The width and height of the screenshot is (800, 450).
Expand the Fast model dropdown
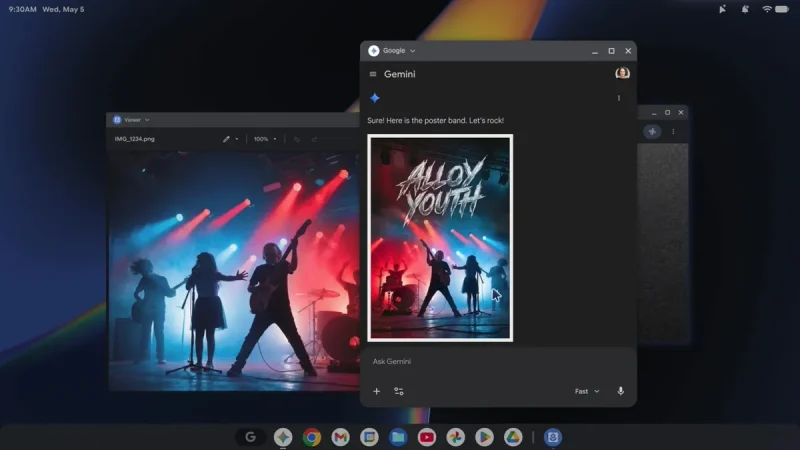pos(587,391)
